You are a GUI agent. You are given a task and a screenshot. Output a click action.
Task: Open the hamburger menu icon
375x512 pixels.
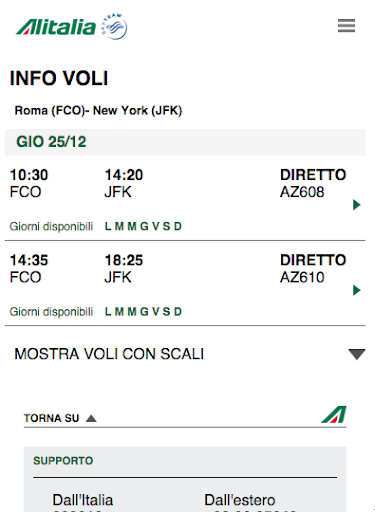click(346, 26)
